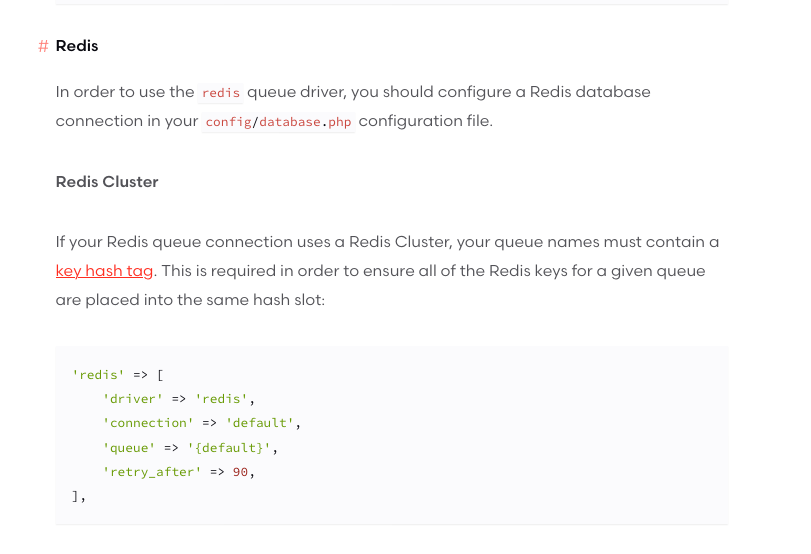This screenshot has height=554, width=811.
Task: Click the 'queue' key in code block
Action: [129, 447]
